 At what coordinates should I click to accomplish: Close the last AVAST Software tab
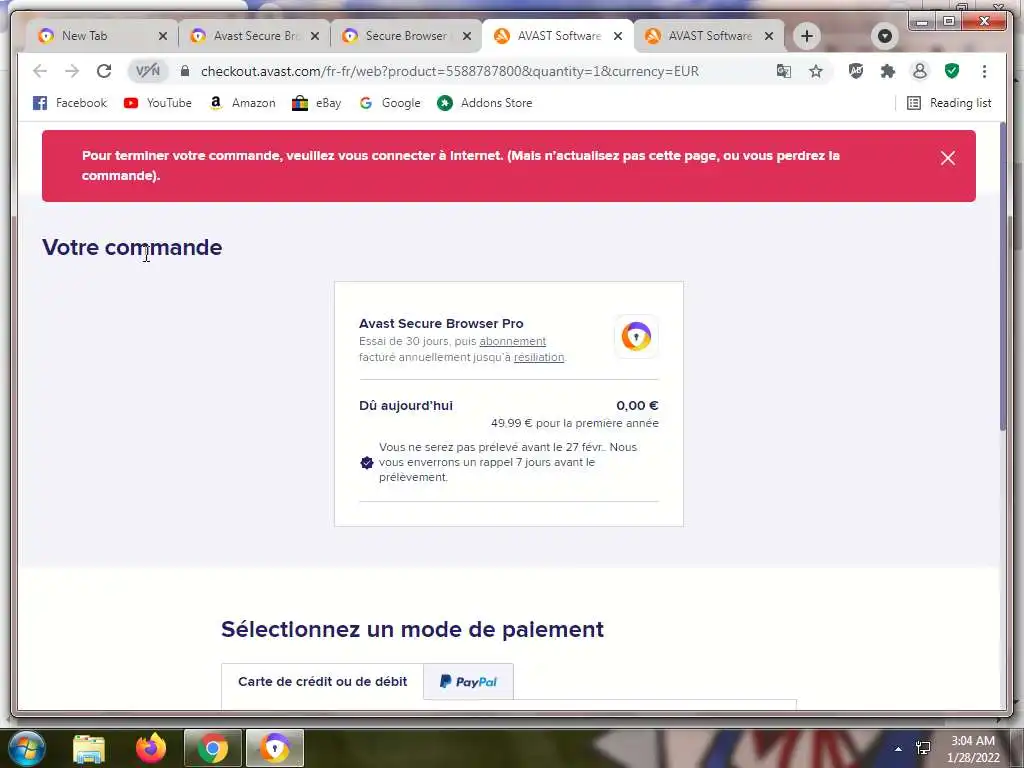click(x=769, y=36)
